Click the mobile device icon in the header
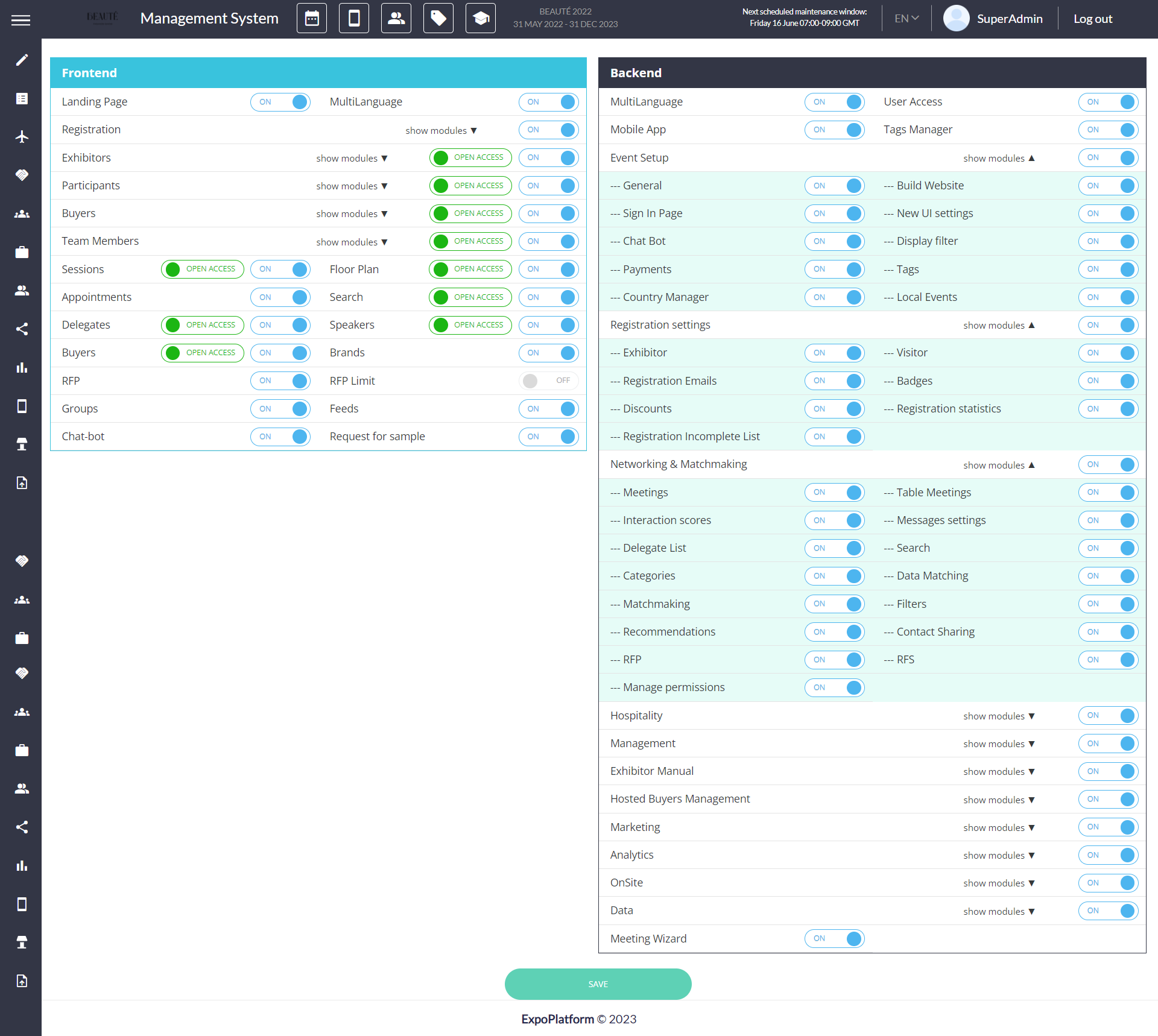 [x=354, y=19]
